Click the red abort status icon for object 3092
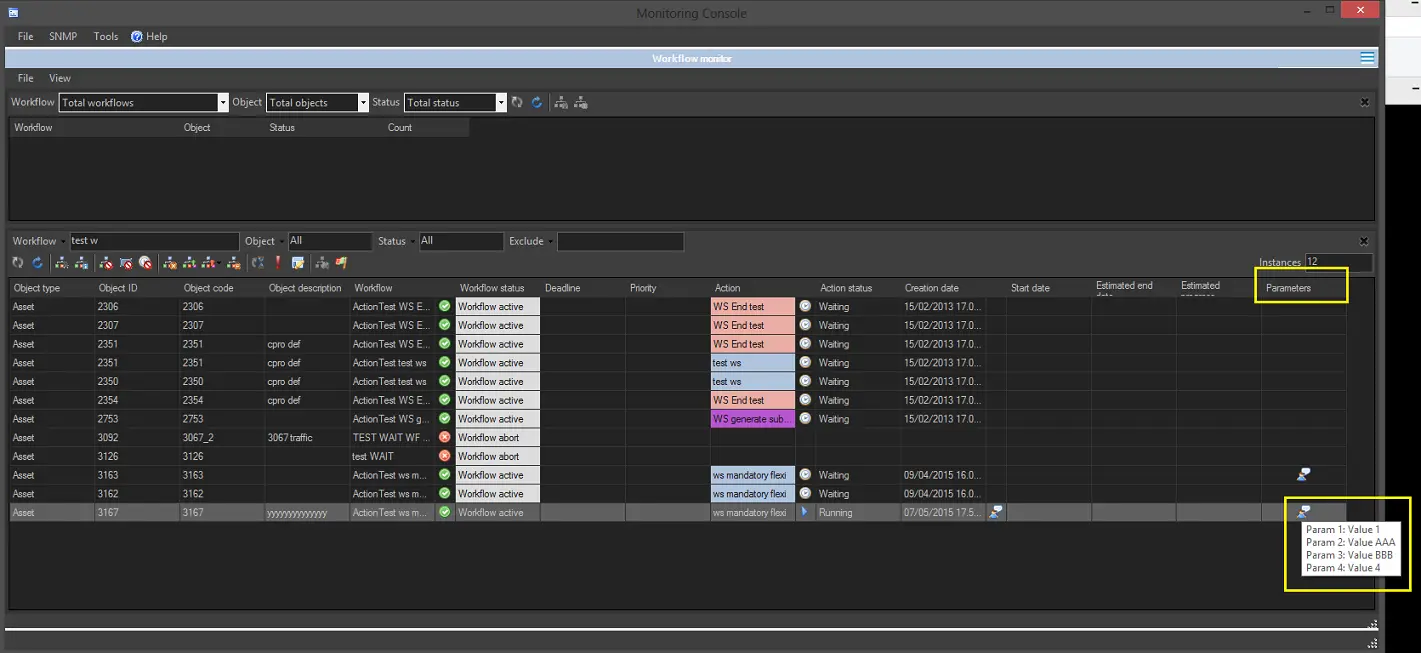Screen dimensions: 1421x653 (445, 438)
